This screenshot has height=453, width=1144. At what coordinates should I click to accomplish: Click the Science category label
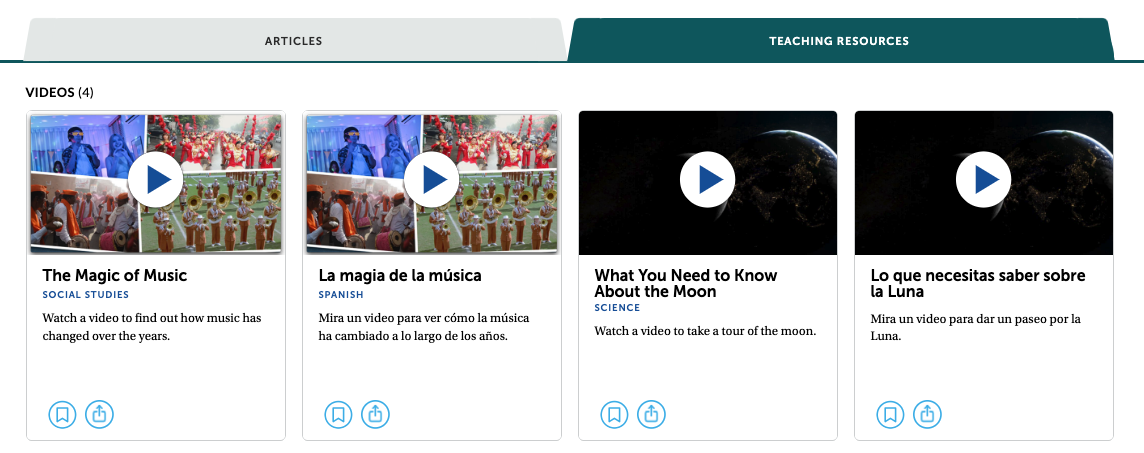617,308
